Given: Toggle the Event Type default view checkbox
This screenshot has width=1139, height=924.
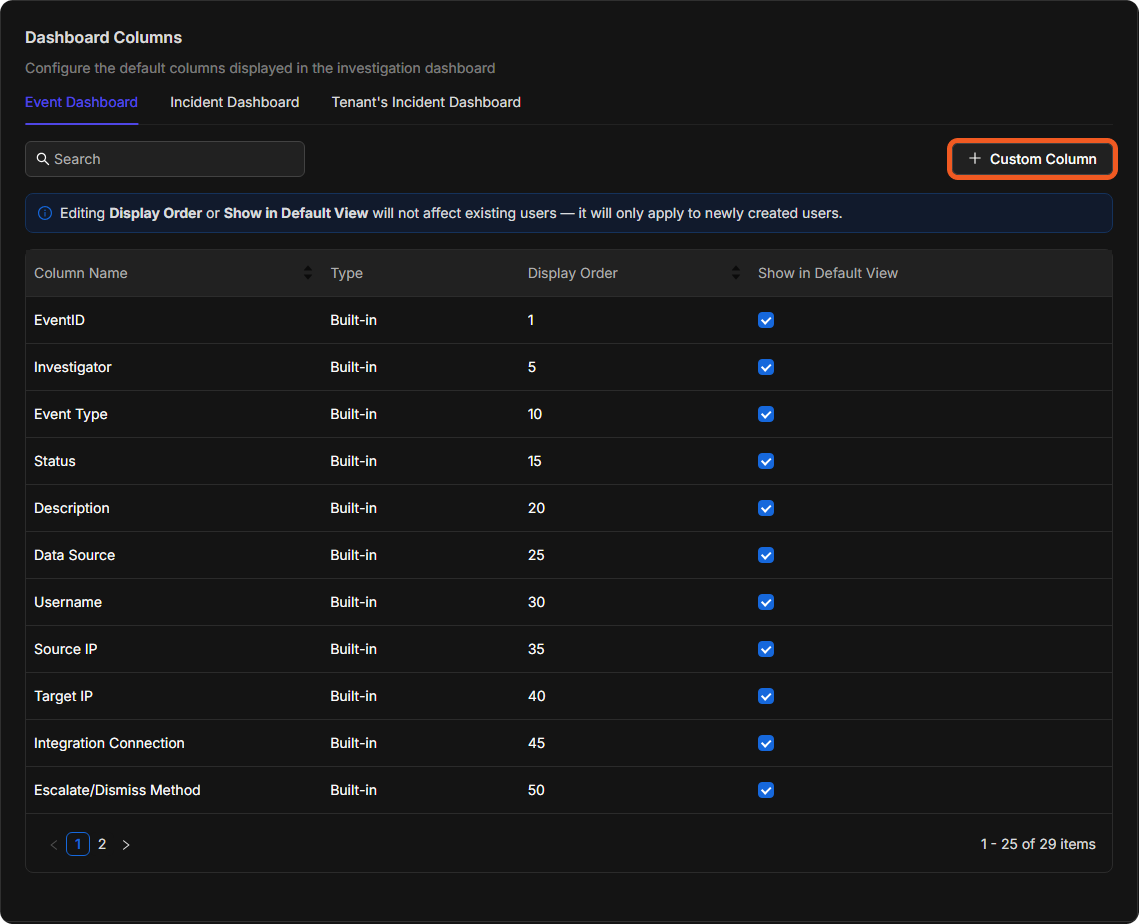Looking at the screenshot, I should pos(766,414).
